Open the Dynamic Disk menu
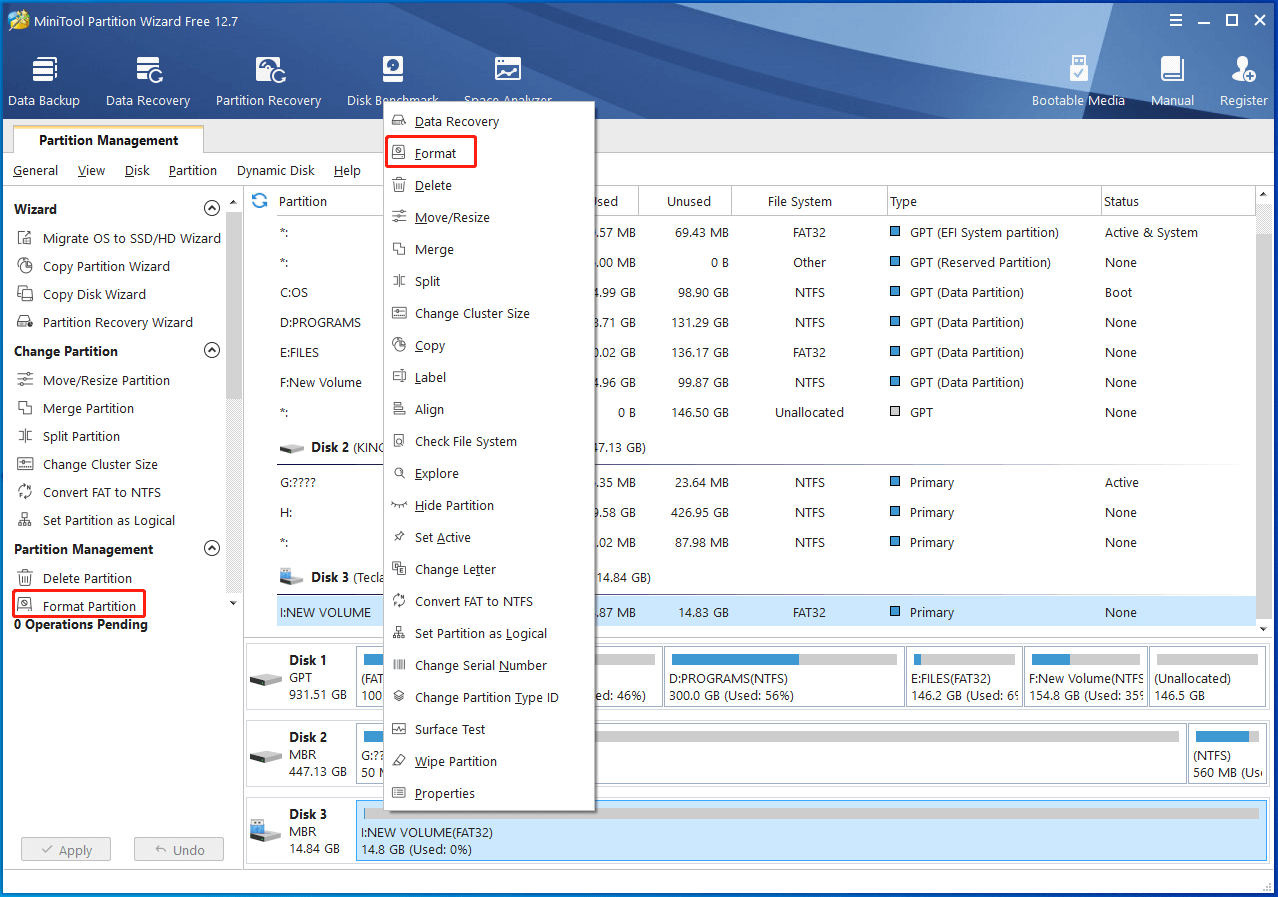 (x=275, y=171)
